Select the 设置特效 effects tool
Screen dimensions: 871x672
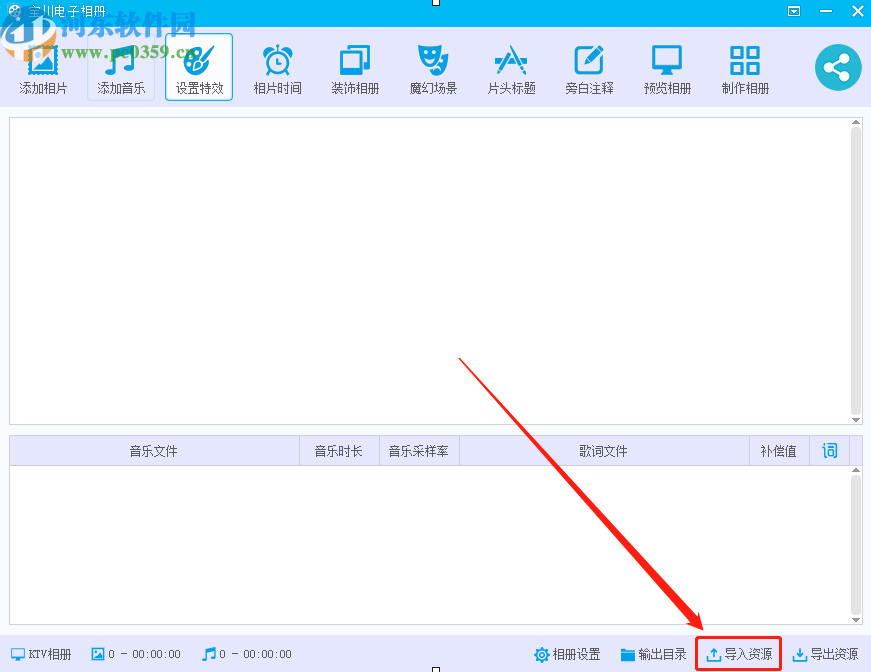[x=199, y=68]
